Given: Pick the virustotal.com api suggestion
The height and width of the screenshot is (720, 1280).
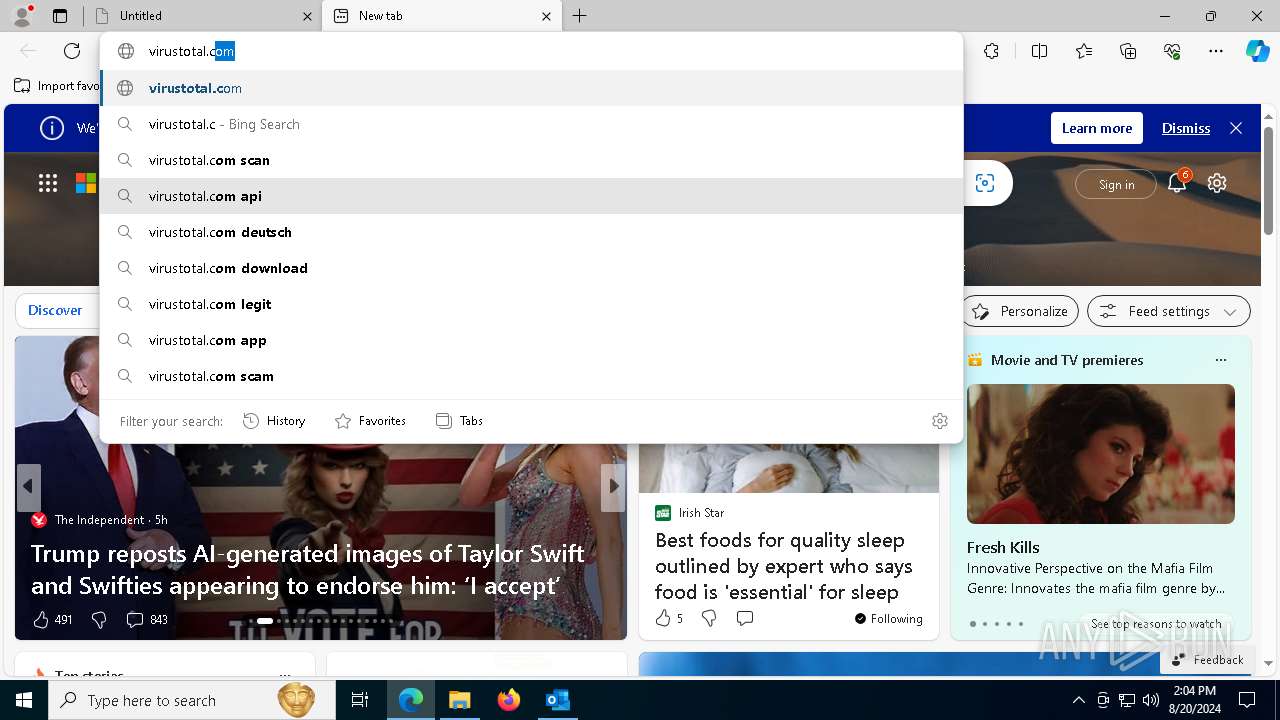Looking at the screenshot, I should pyautogui.click(x=531, y=196).
